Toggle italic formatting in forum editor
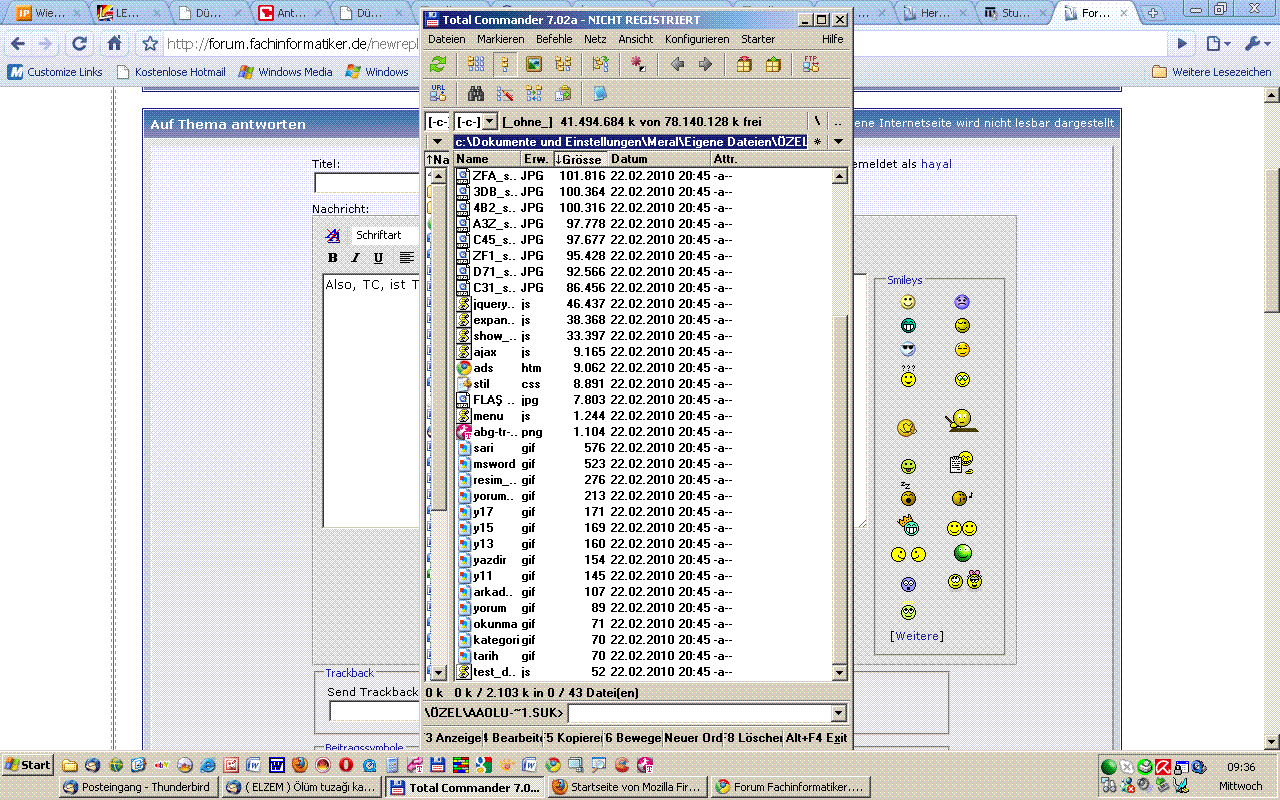This screenshot has width=1280, height=800. coord(355,258)
